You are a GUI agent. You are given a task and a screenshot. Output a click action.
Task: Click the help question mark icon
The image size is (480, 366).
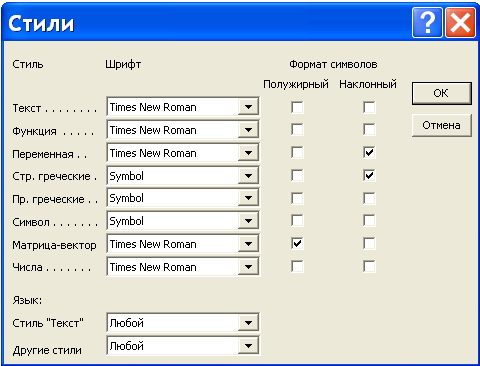pyautogui.click(x=427, y=23)
